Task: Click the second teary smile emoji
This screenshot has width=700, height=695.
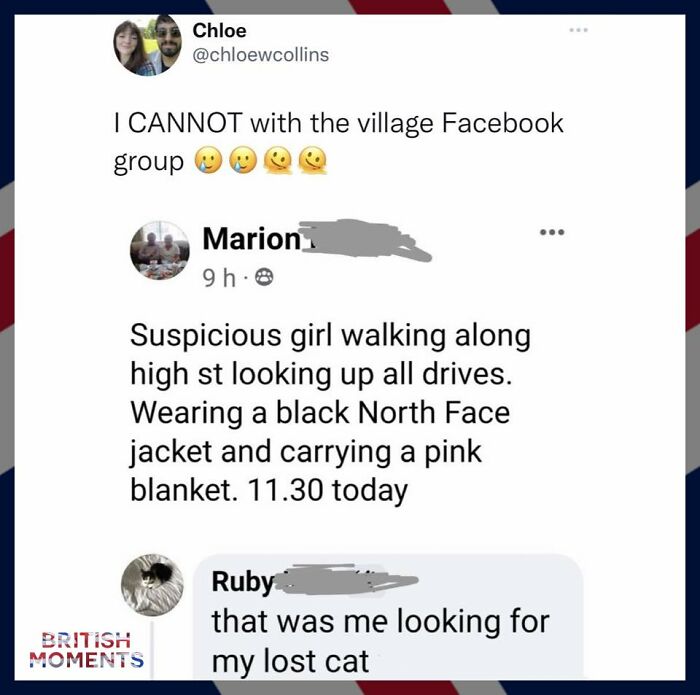Action: tap(243, 161)
